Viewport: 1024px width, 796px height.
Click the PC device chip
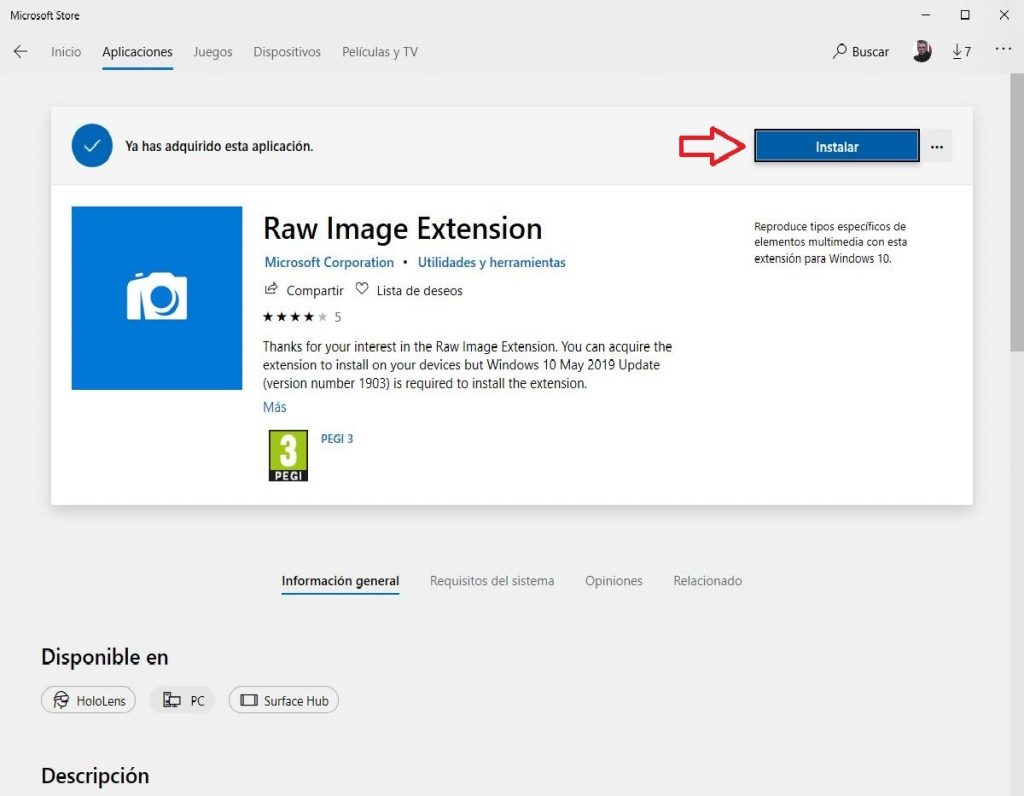tap(183, 700)
